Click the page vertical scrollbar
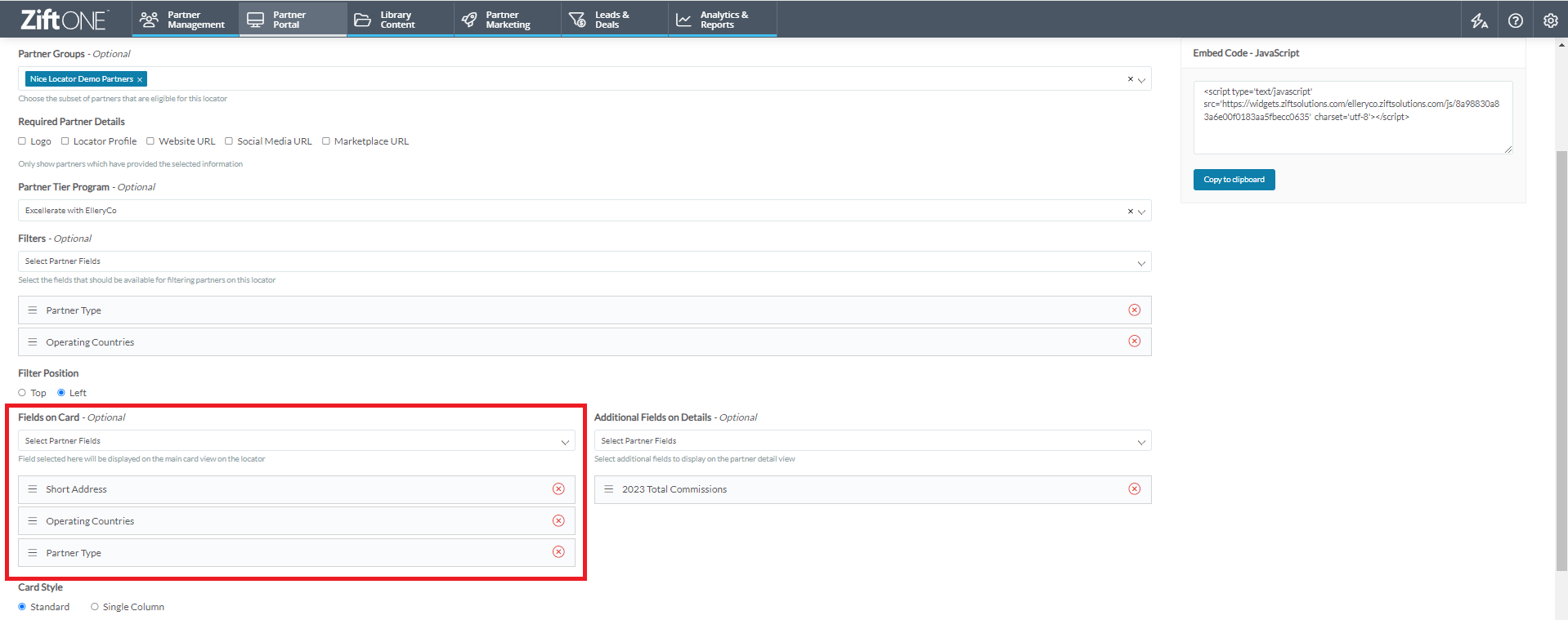 1561,359
